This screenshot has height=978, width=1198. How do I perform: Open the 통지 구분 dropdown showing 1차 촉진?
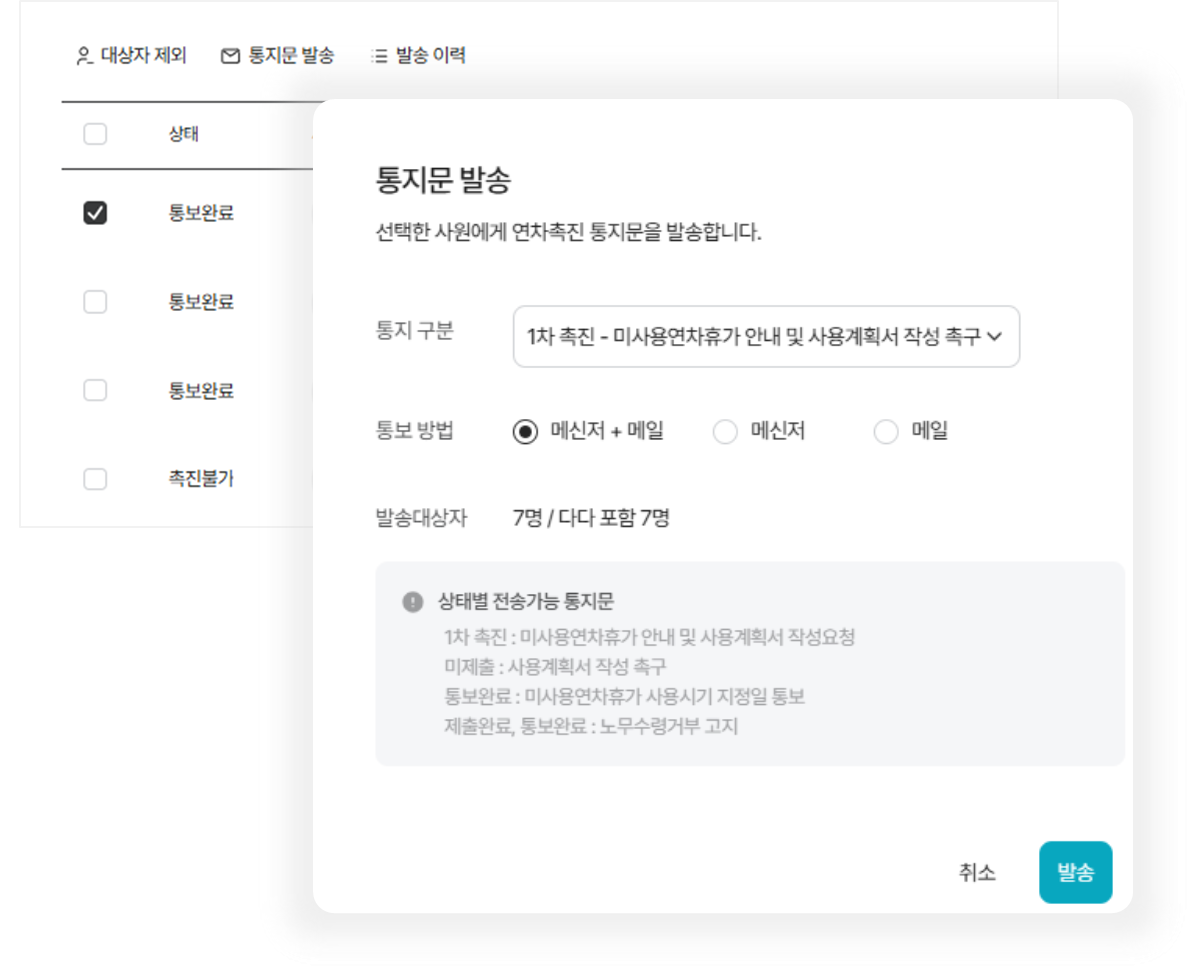tap(752, 337)
